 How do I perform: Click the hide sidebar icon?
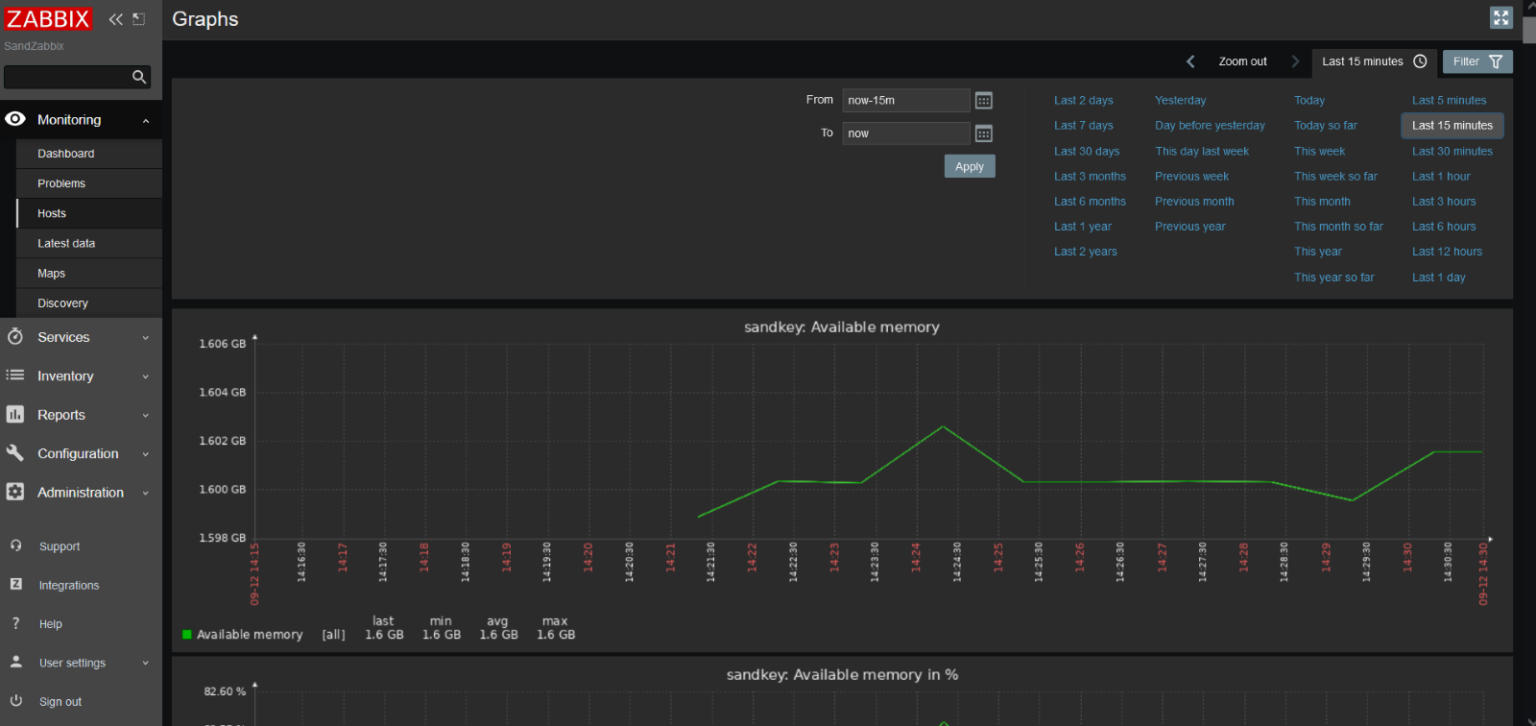tap(139, 19)
